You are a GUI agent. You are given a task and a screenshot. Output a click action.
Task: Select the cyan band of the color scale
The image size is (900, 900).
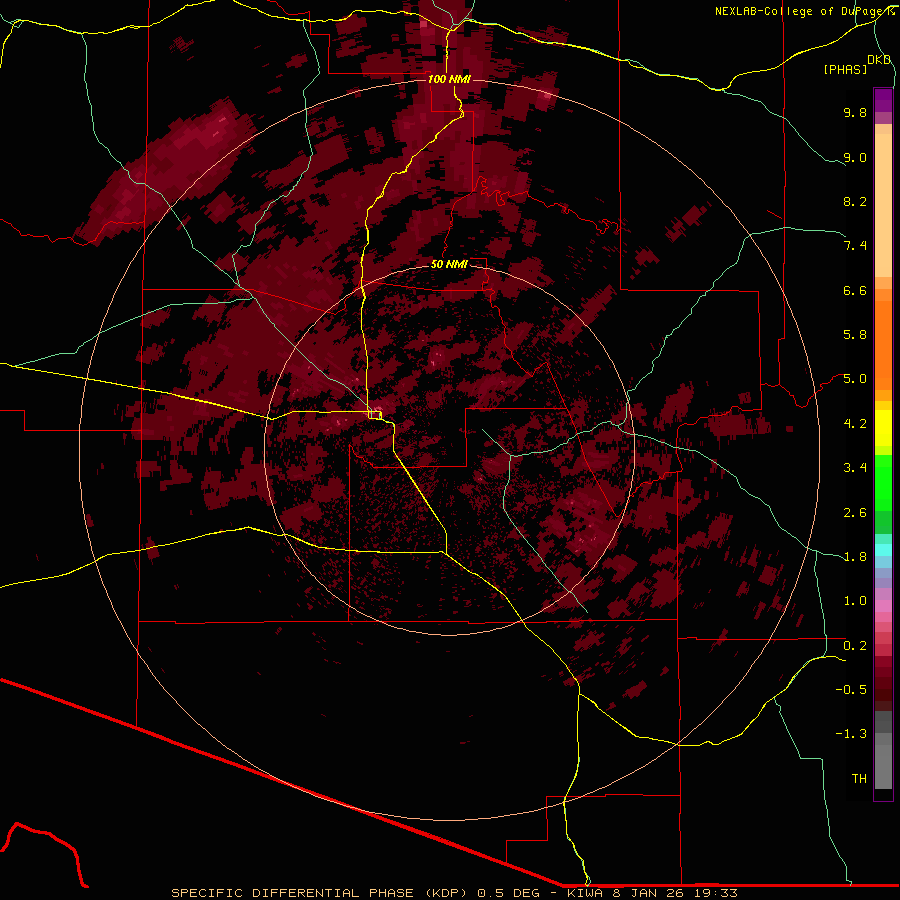tap(883, 549)
